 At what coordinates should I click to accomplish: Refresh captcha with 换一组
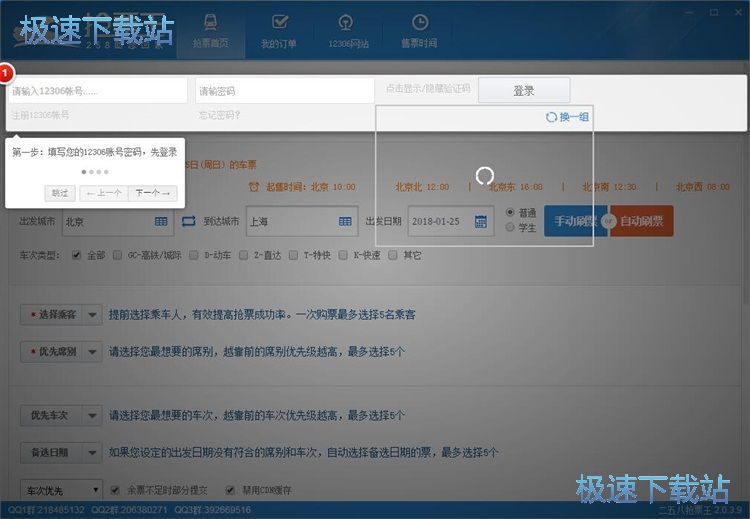pos(567,117)
